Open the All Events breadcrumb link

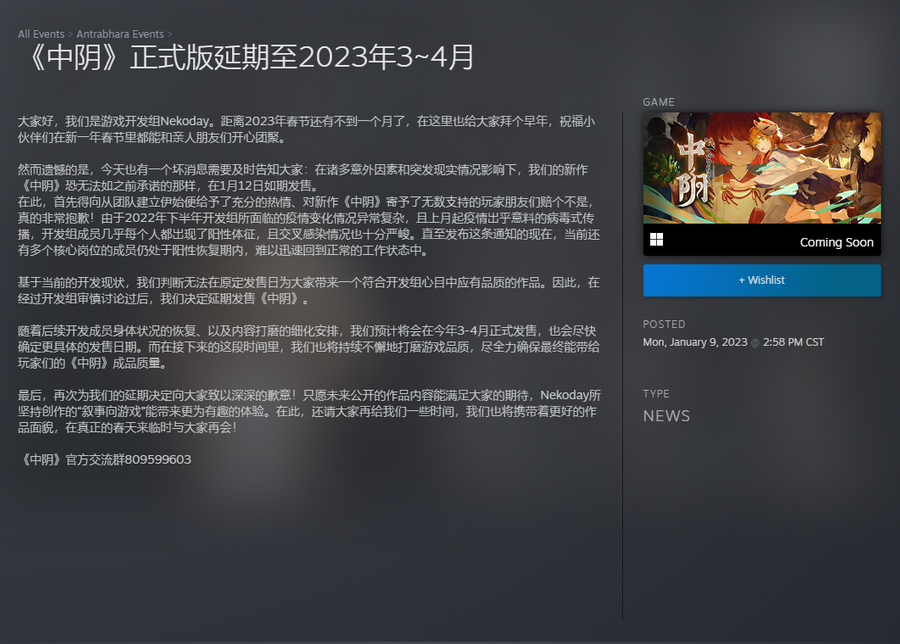pyautogui.click(x=40, y=34)
